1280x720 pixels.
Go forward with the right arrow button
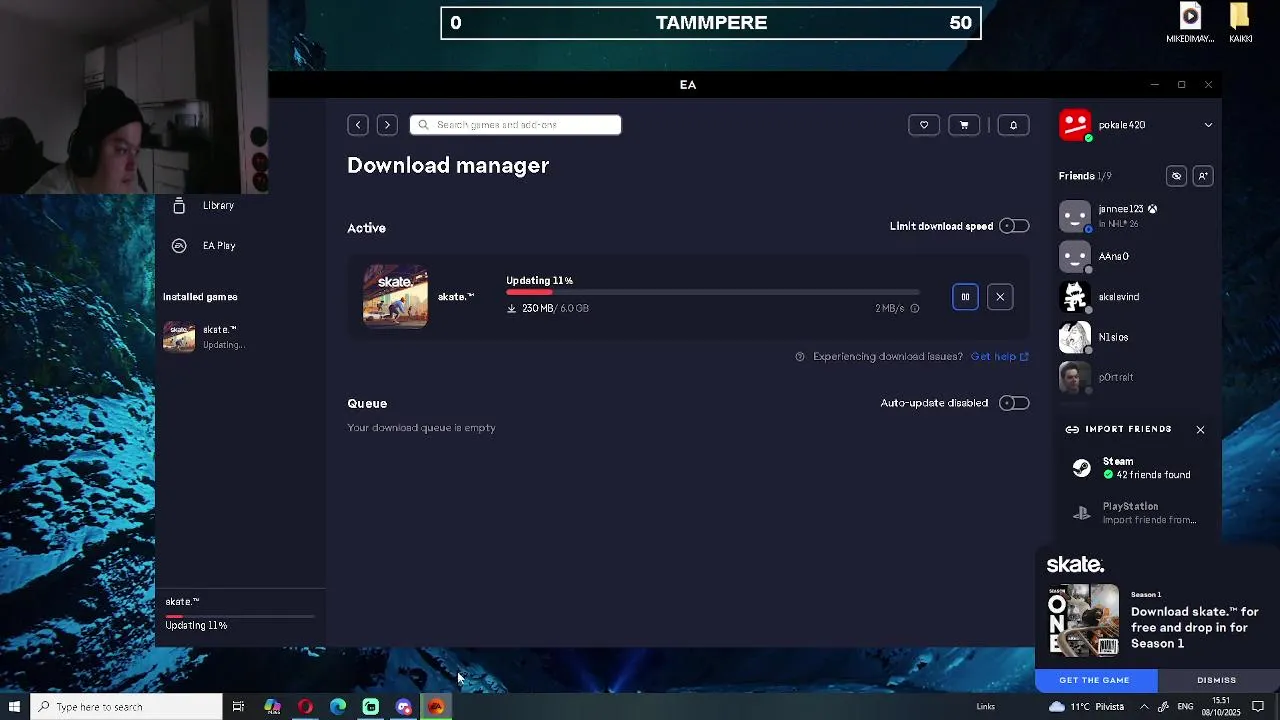coord(387,125)
